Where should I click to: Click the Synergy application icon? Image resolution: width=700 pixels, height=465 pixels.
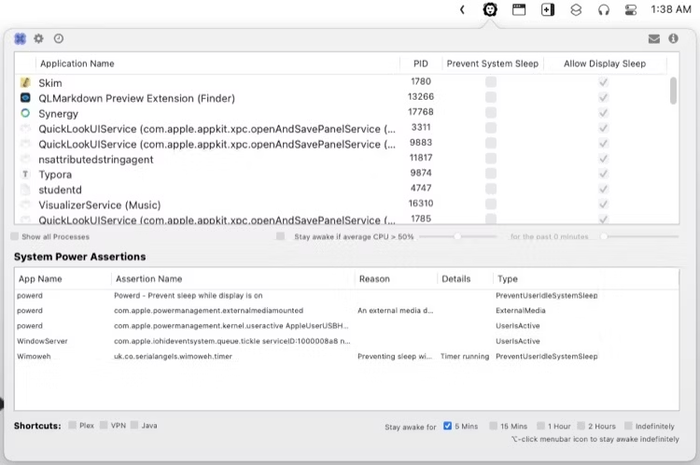25,113
